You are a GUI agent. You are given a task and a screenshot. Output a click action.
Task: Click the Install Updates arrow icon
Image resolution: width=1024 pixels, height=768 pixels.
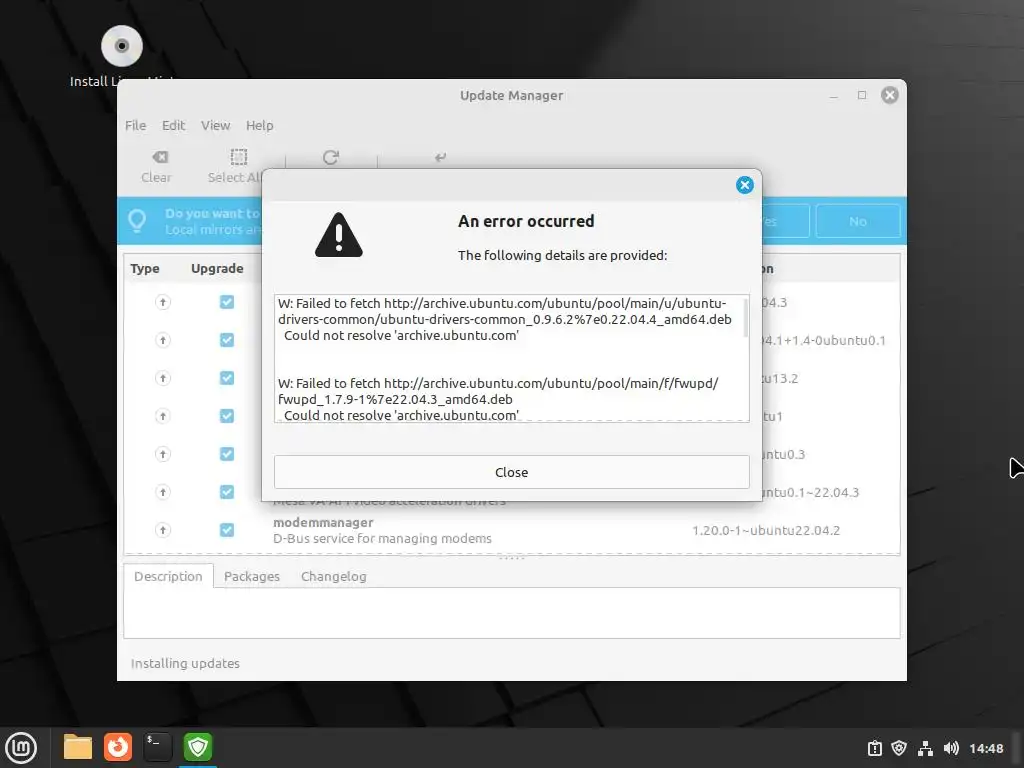pos(441,157)
